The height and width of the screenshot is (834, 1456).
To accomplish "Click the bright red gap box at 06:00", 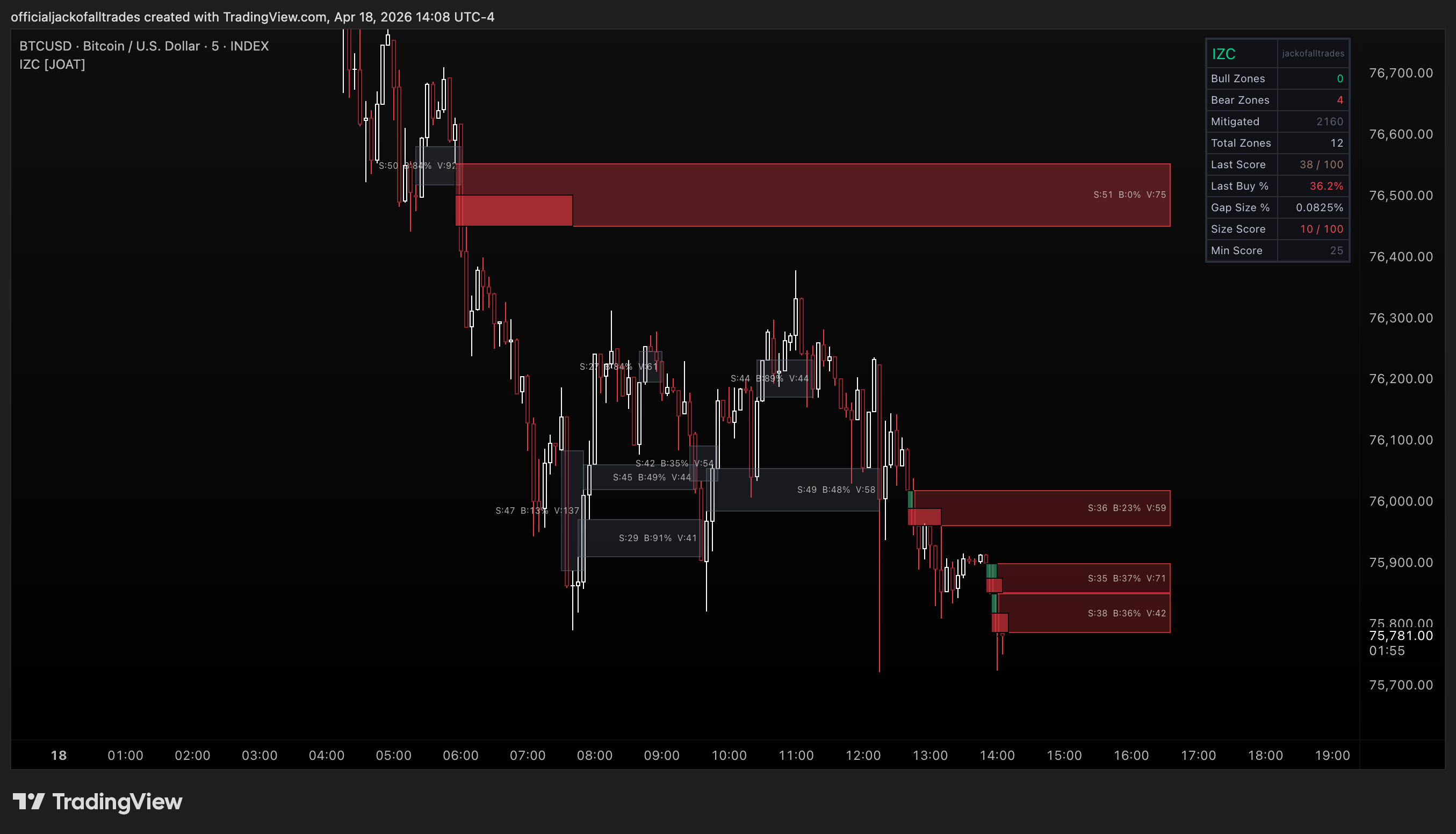I will (x=514, y=210).
